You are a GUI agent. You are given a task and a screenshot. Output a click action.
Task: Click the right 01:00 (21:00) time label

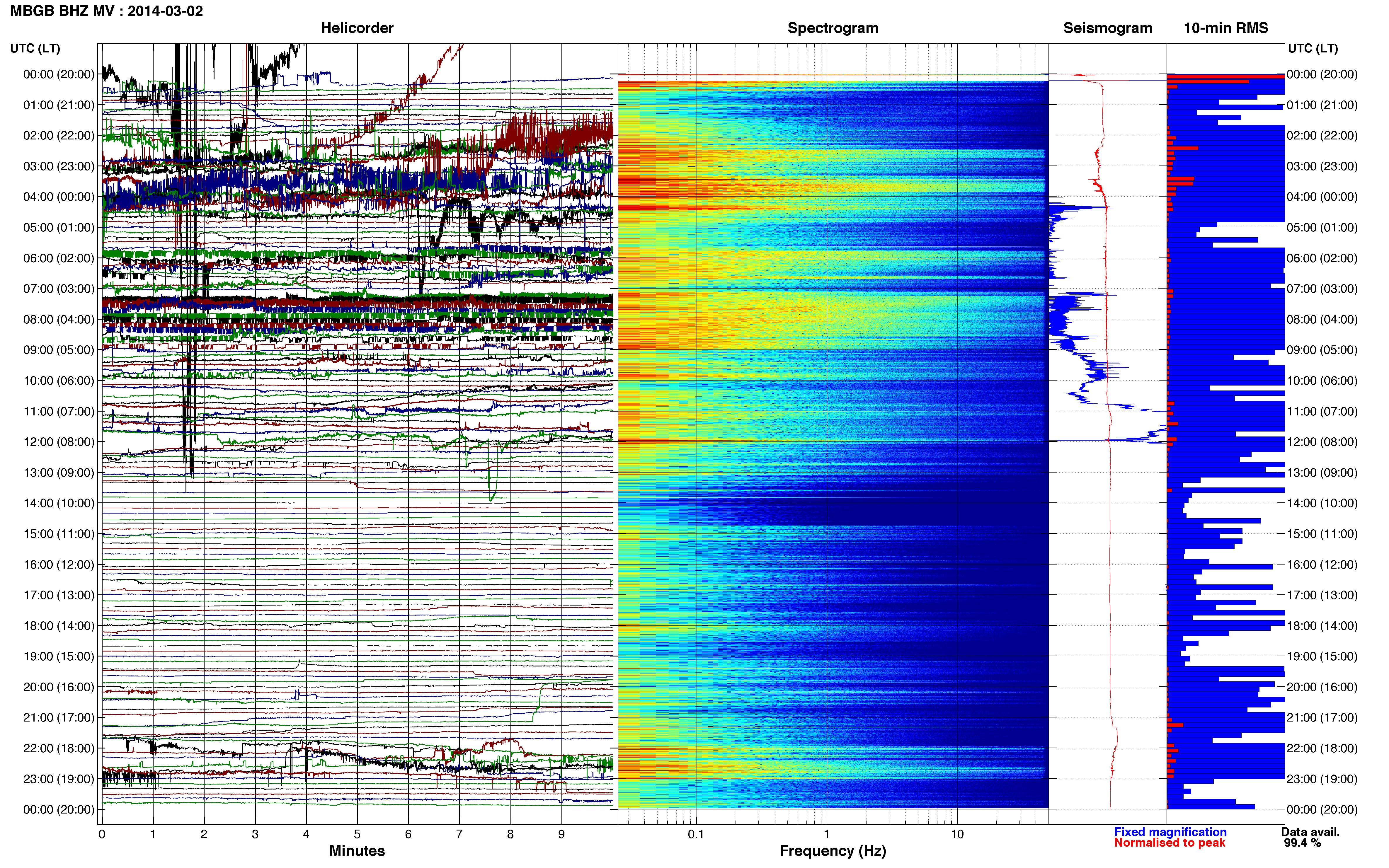1322,105
